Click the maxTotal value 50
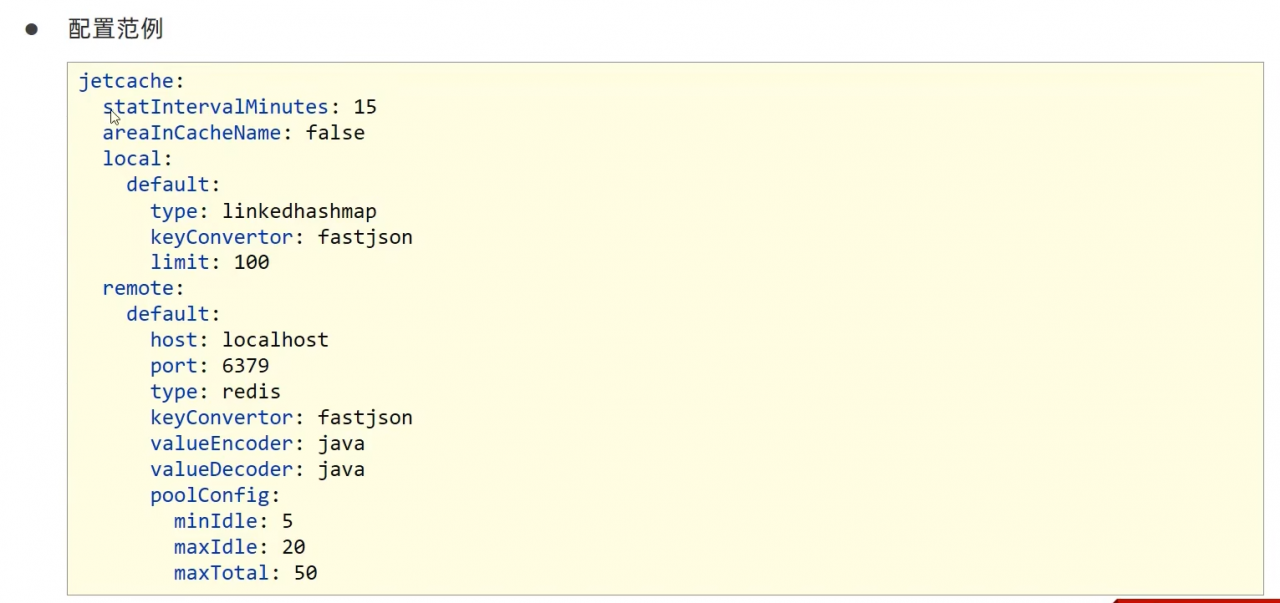Image resolution: width=1280 pixels, height=603 pixels. [305, 574]
